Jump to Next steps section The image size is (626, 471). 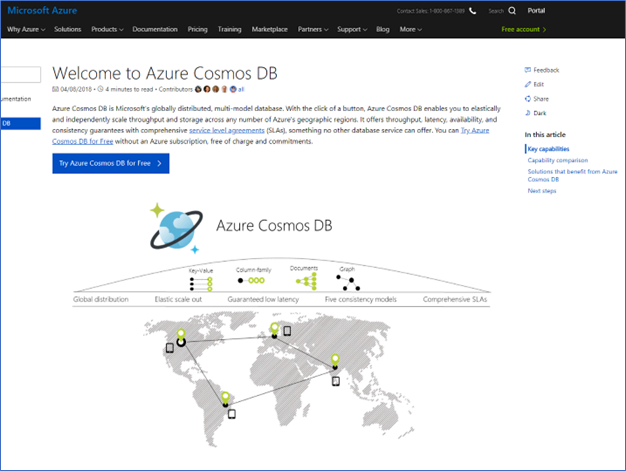pyautogui.click(x=542, y=191)
